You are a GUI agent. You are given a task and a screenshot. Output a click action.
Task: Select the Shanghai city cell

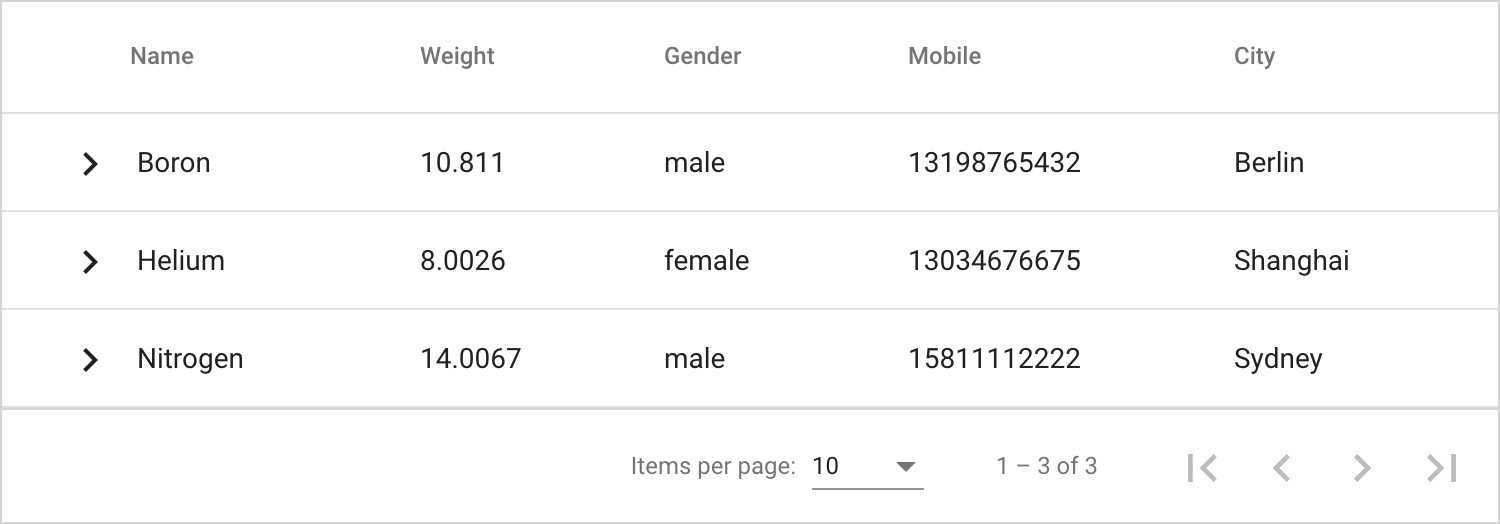coord(1291,261)
